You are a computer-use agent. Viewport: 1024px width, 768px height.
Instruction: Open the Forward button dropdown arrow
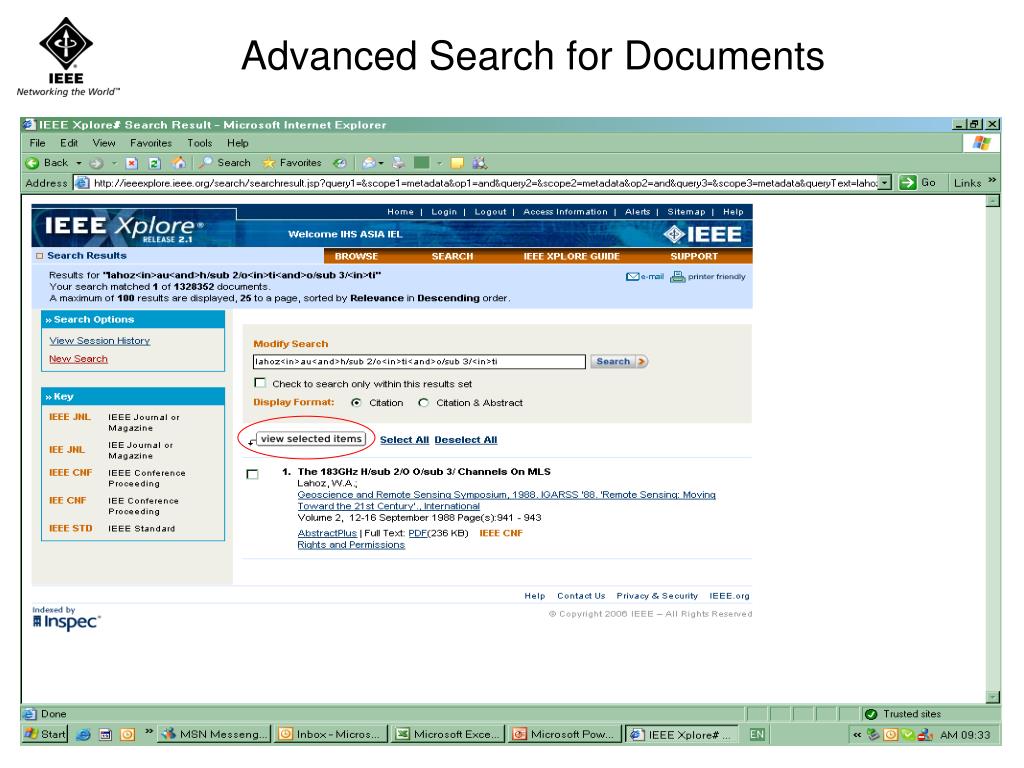(x=114, y=163)
